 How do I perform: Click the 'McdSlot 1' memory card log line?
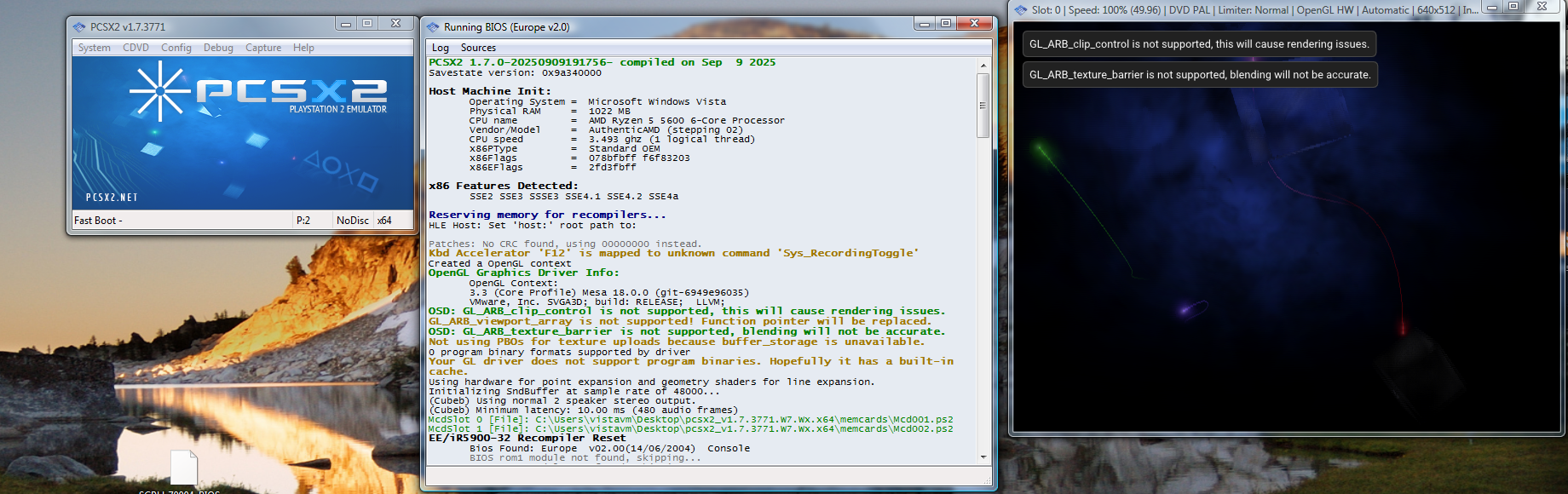[x=690, y=428]
